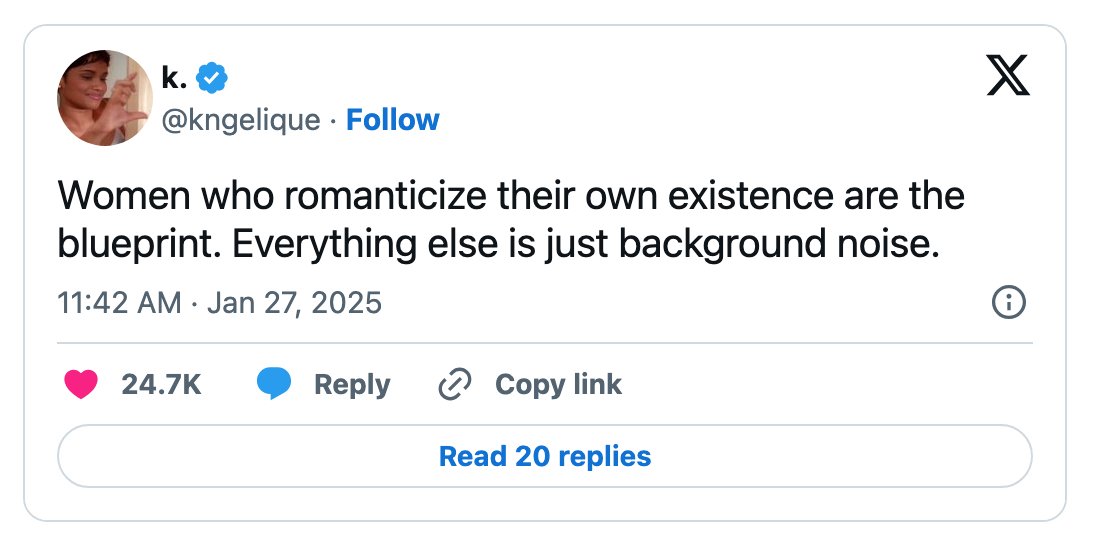Image resolution: width=1097 pixels, height=549 pixels.
Task: Follow the @kngelique account
Action: click(392, 120)
